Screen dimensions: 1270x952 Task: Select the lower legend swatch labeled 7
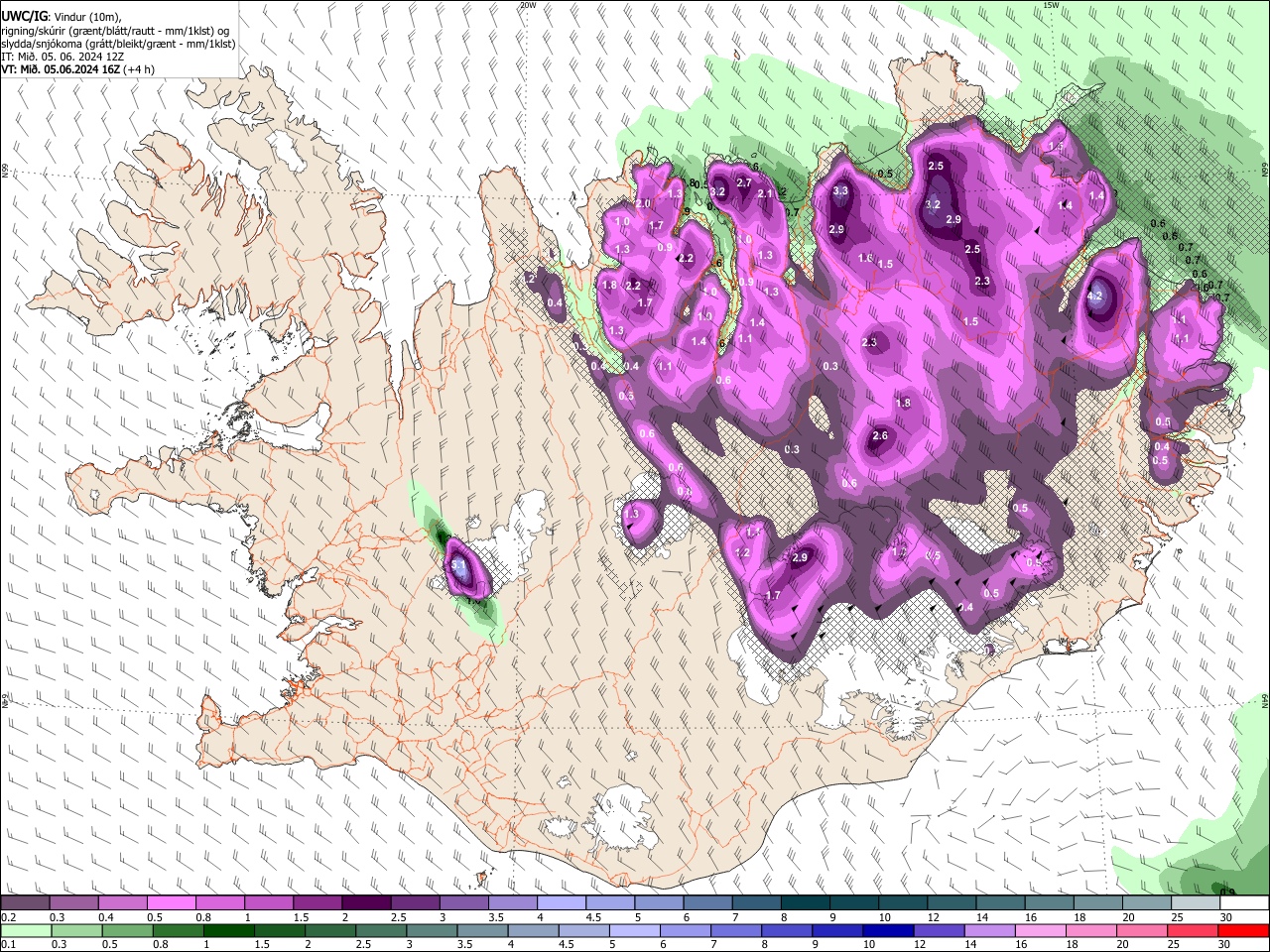click(736, 930)
